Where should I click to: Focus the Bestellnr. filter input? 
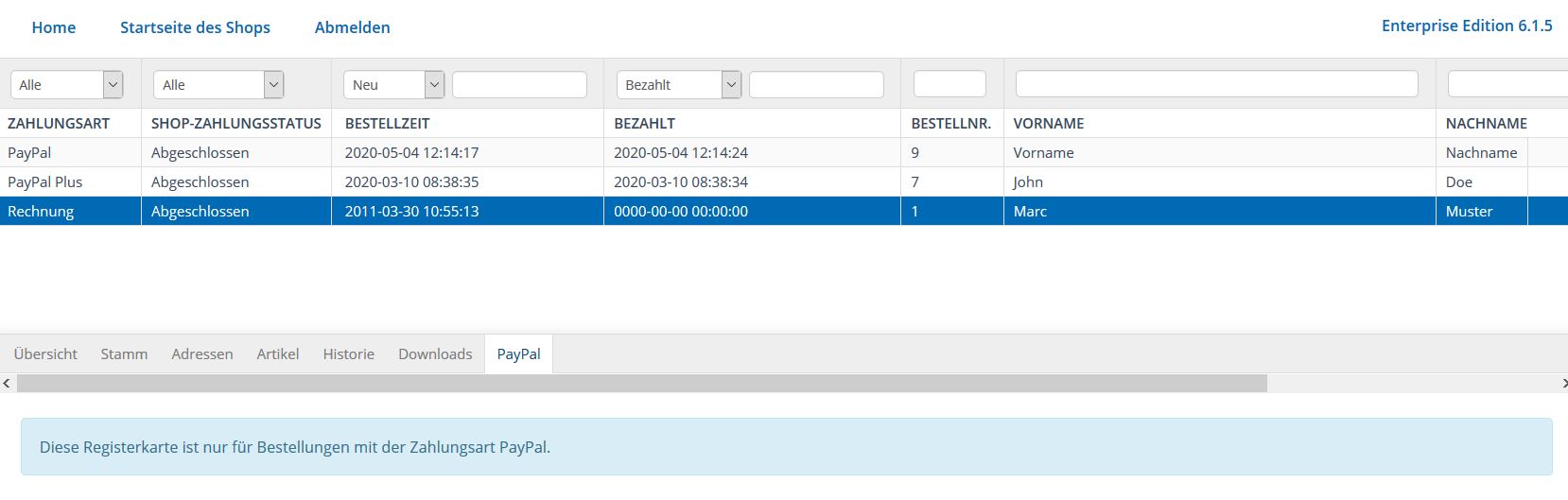click(950, 83)
